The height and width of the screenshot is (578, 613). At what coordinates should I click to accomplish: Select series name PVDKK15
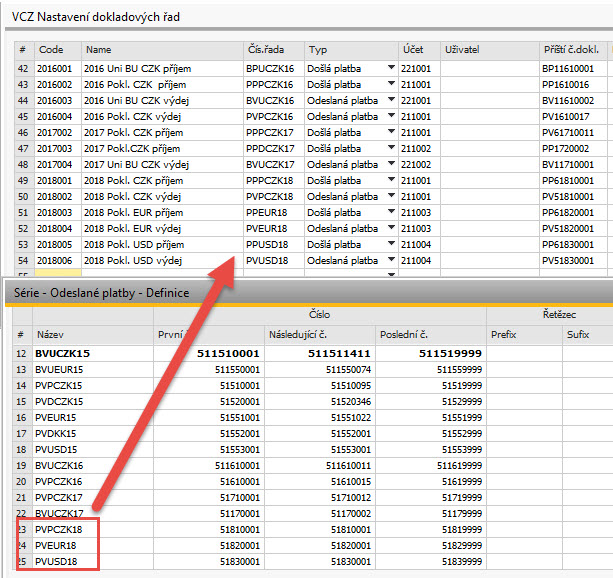pyautogui.click(x=93, y=434)
